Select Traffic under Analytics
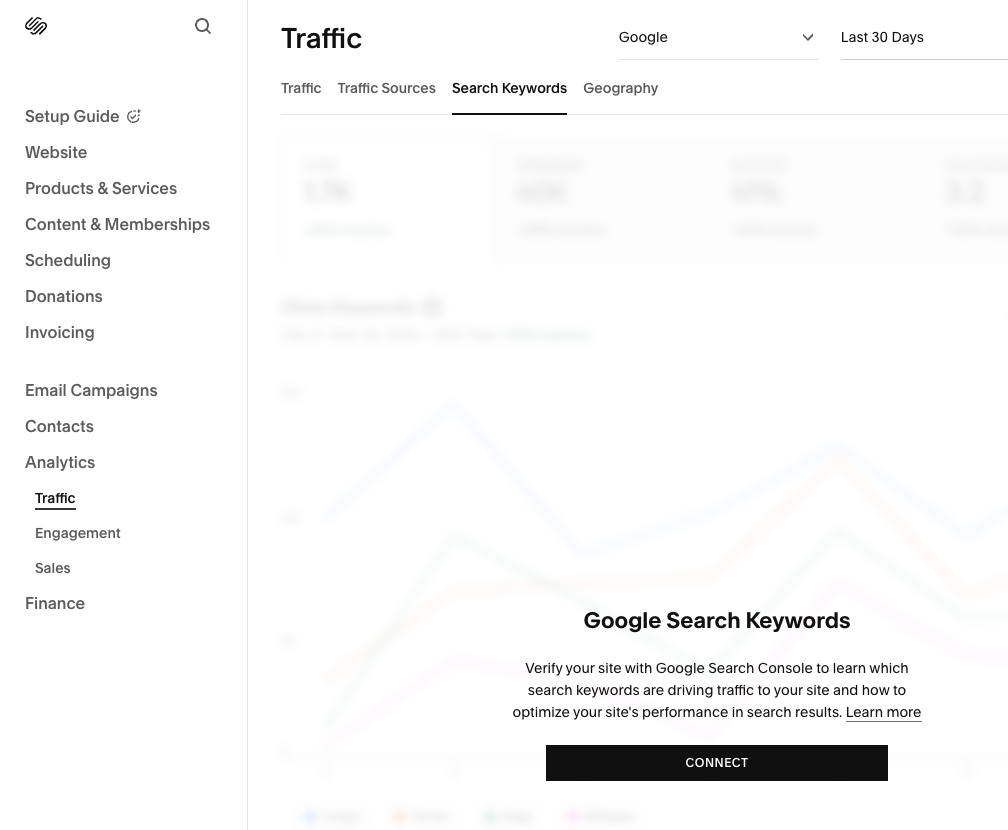 tap(55, 498)
